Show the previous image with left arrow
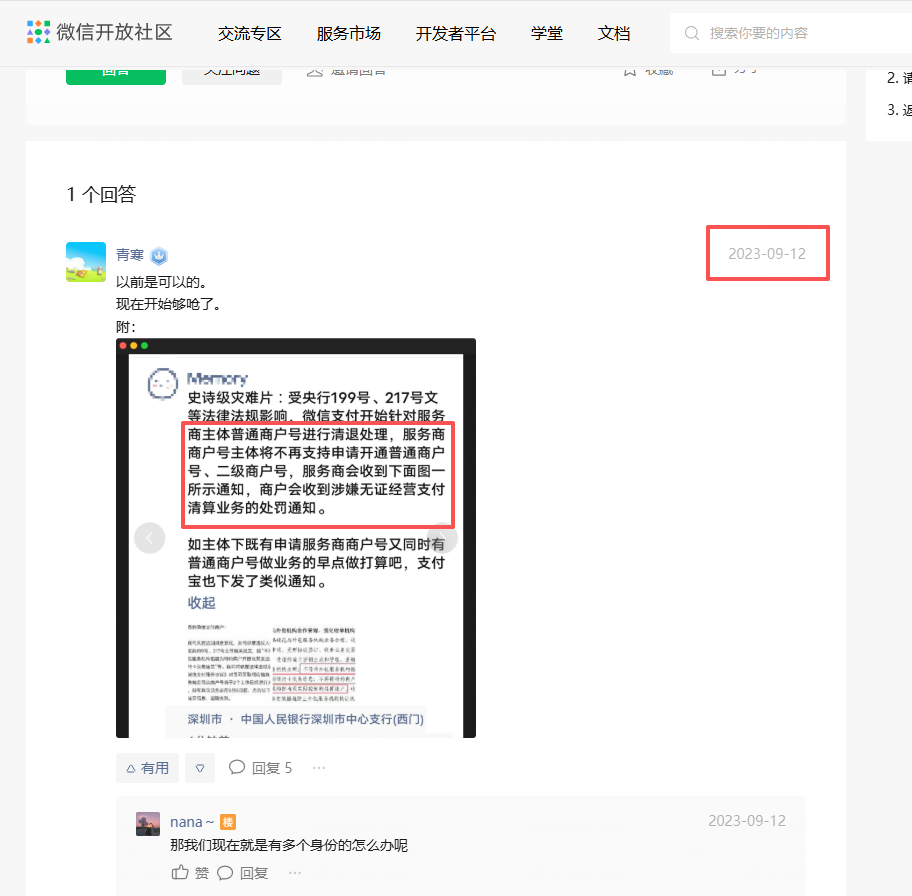 pos(149,538)
